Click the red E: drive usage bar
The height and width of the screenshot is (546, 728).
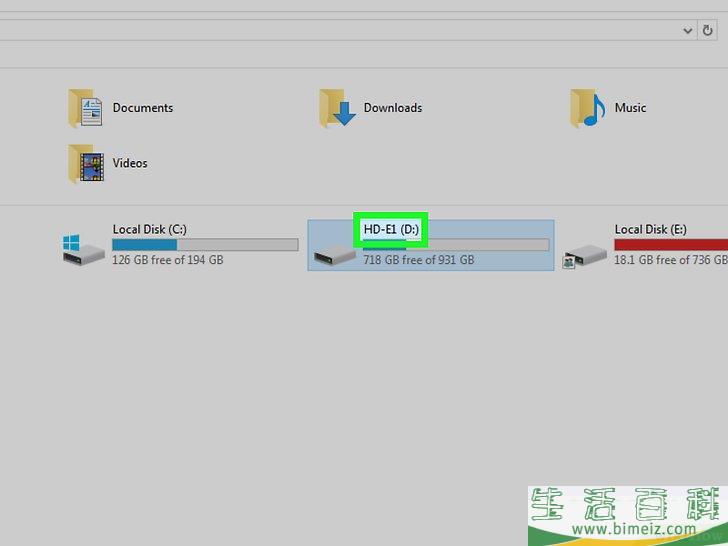point(670,245)
